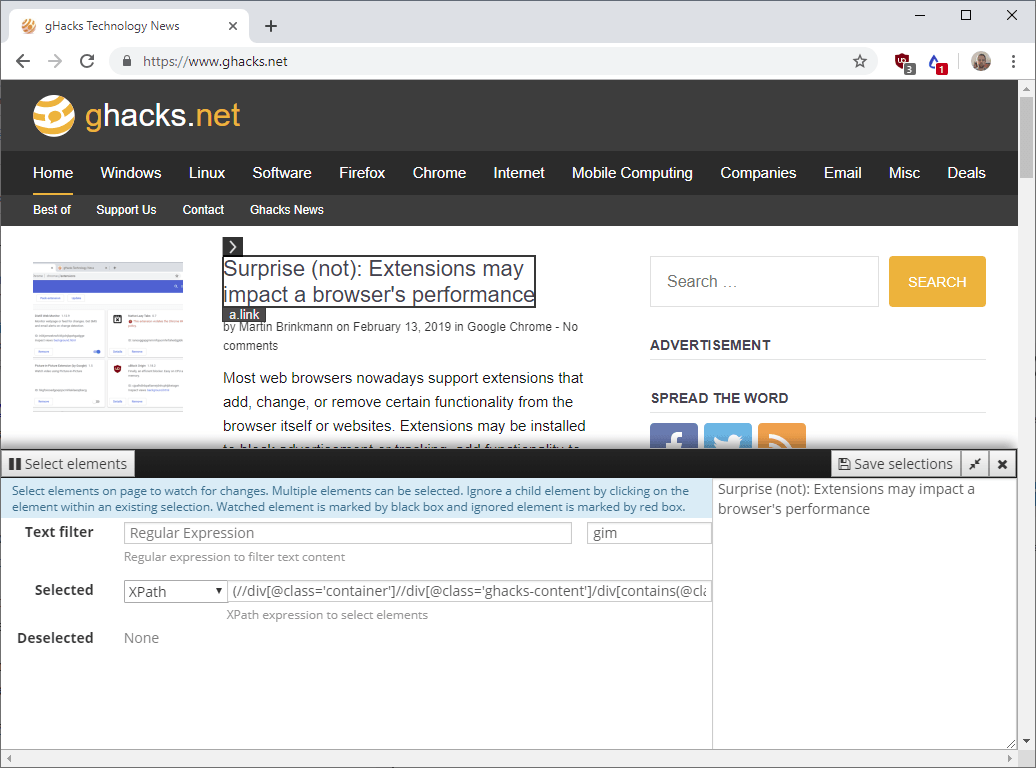Click the a.link element tag label
This screenshot has width=1036, height=768.
[x=244, y=315]
